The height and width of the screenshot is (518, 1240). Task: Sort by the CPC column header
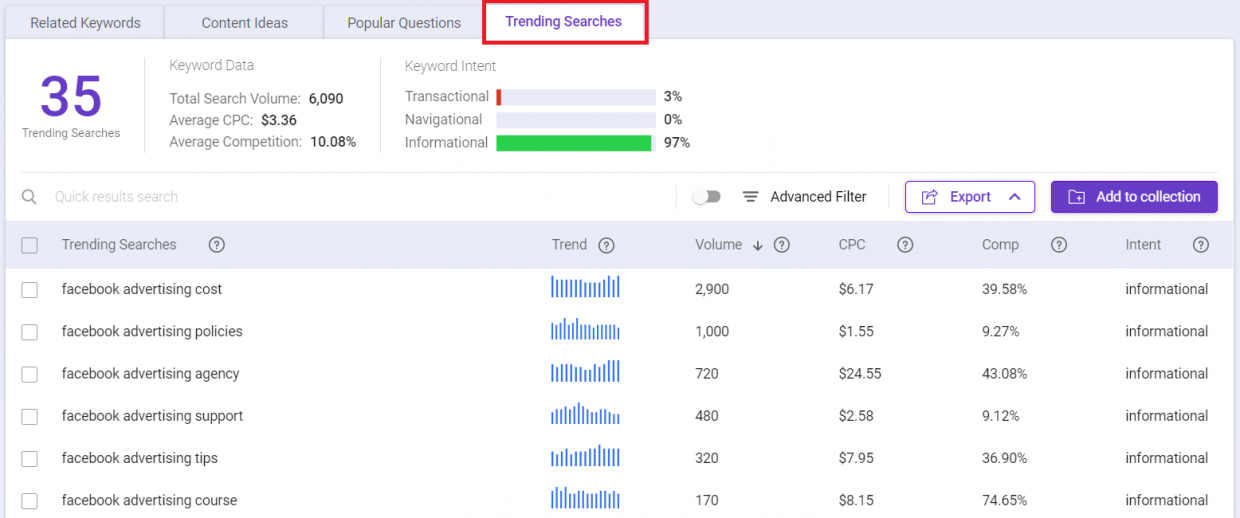point(852,245)
